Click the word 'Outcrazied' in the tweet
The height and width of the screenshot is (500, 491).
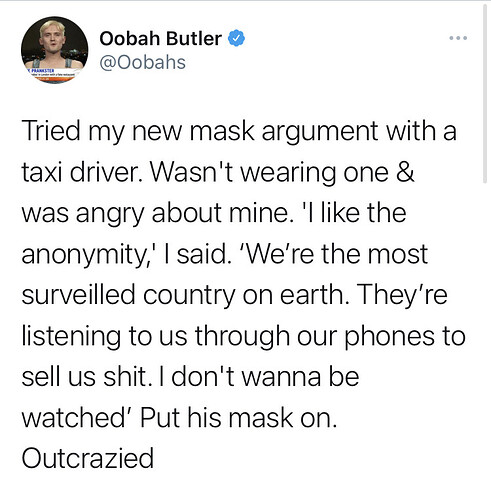coord(88,458)
